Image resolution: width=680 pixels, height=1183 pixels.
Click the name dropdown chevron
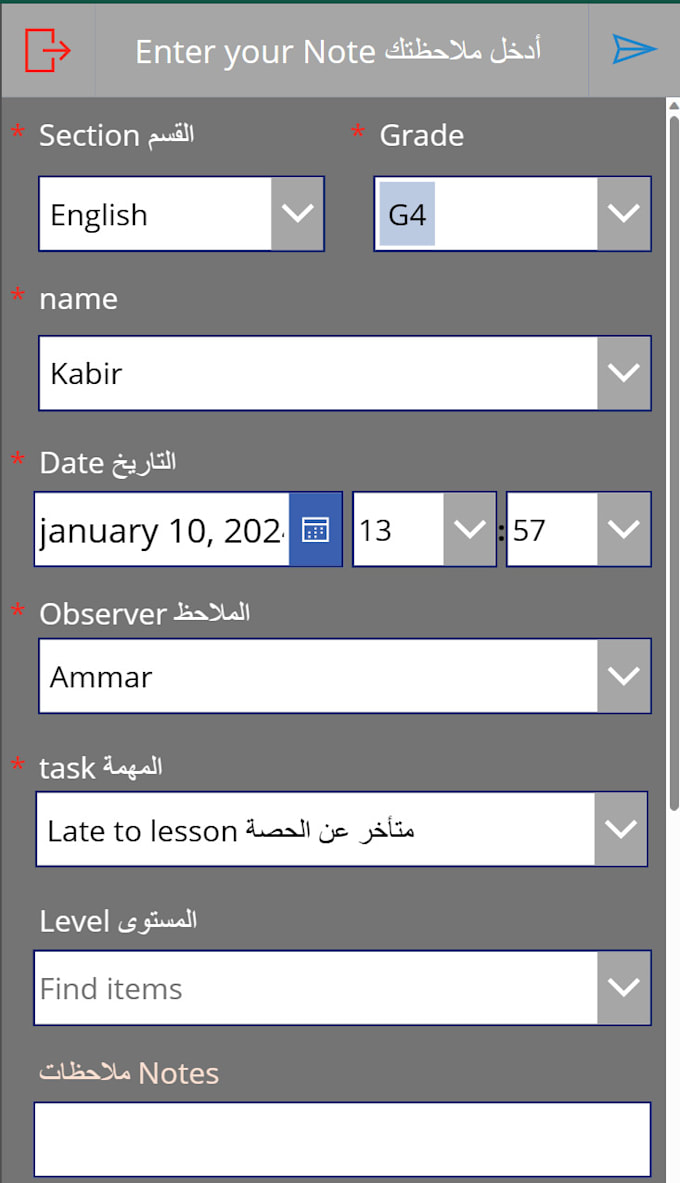coord(624,373)
